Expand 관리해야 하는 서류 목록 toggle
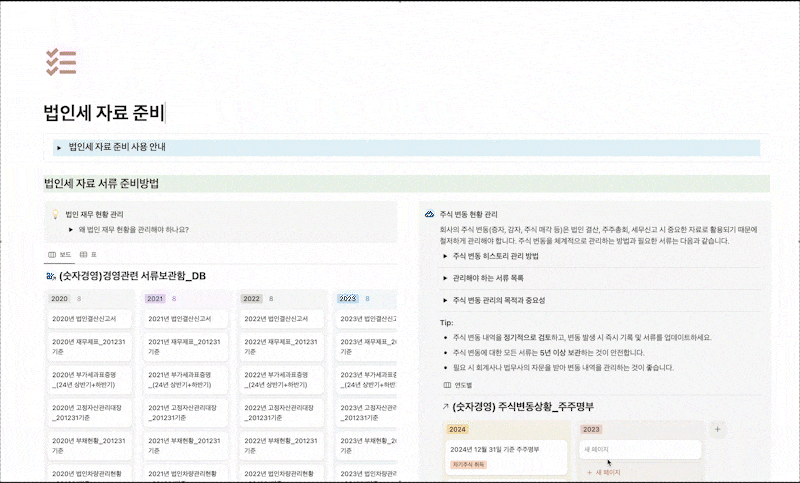Screen dimensions: 800x483 point(445,278)
